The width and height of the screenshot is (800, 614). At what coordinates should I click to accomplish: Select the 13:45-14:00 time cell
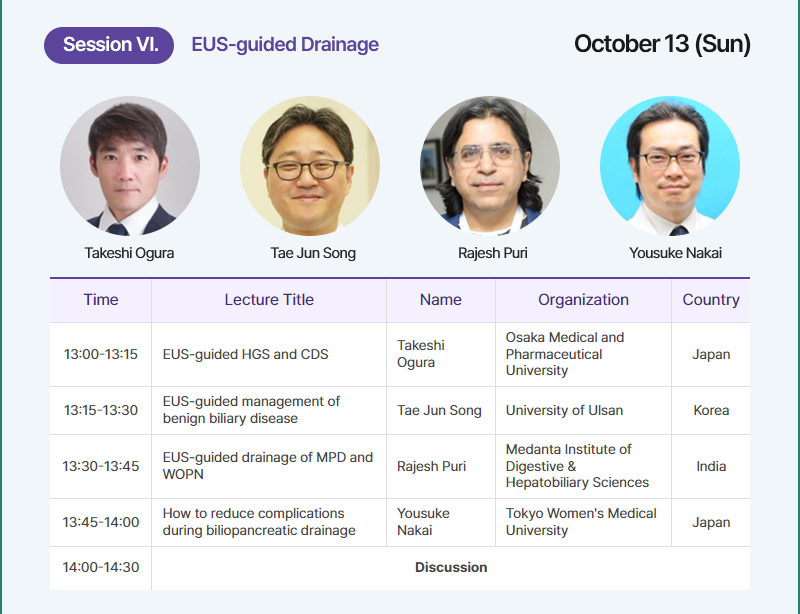(x=101, y=522)
